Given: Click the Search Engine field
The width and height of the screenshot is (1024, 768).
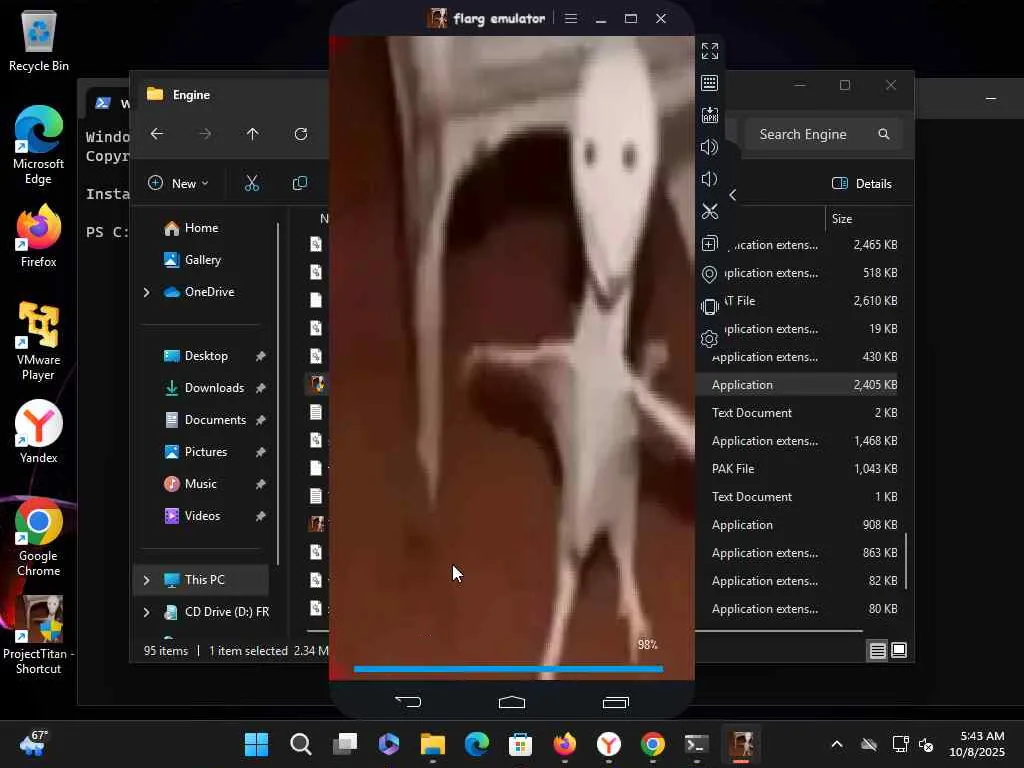Looking at the screenshot, I should coord(823,134).
